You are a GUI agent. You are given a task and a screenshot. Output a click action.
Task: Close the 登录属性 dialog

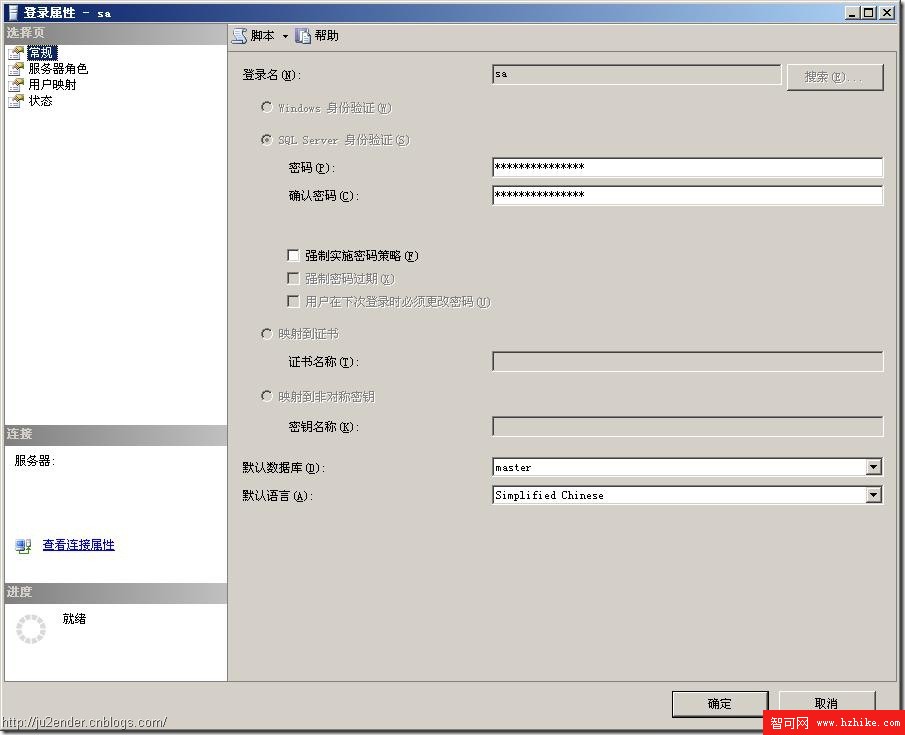(887, 13)
